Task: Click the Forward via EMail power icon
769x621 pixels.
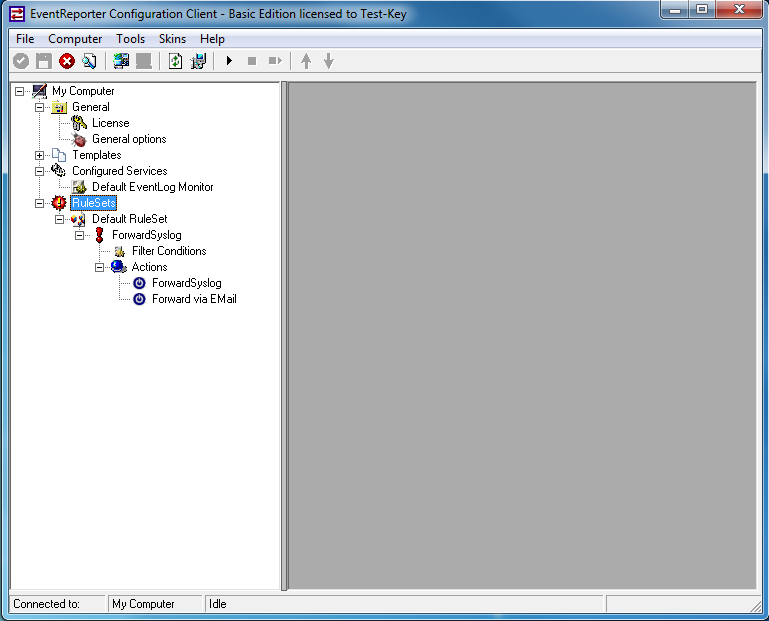Action: point(139,299)
